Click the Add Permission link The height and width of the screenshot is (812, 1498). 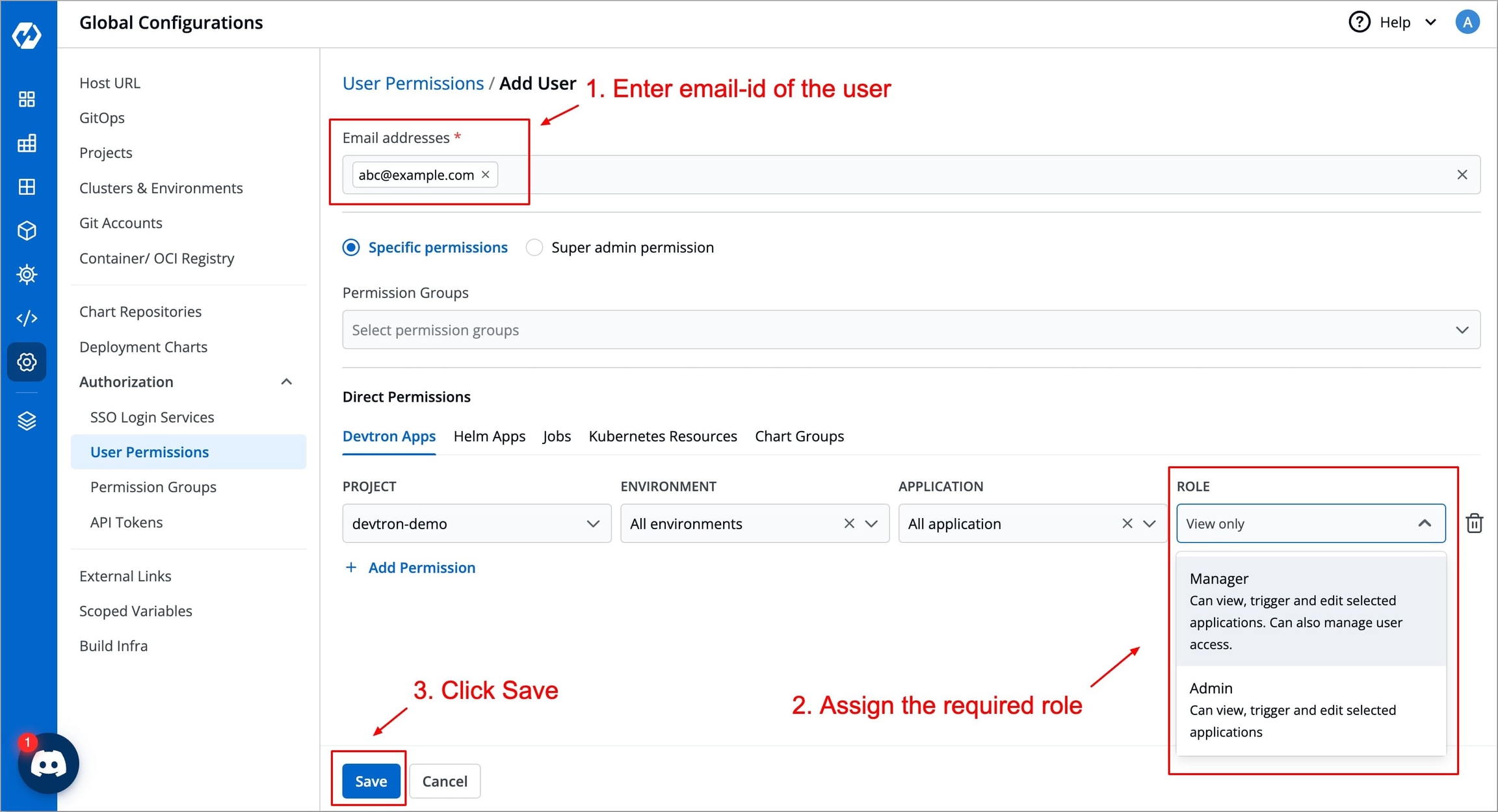(x=421, y=568)
